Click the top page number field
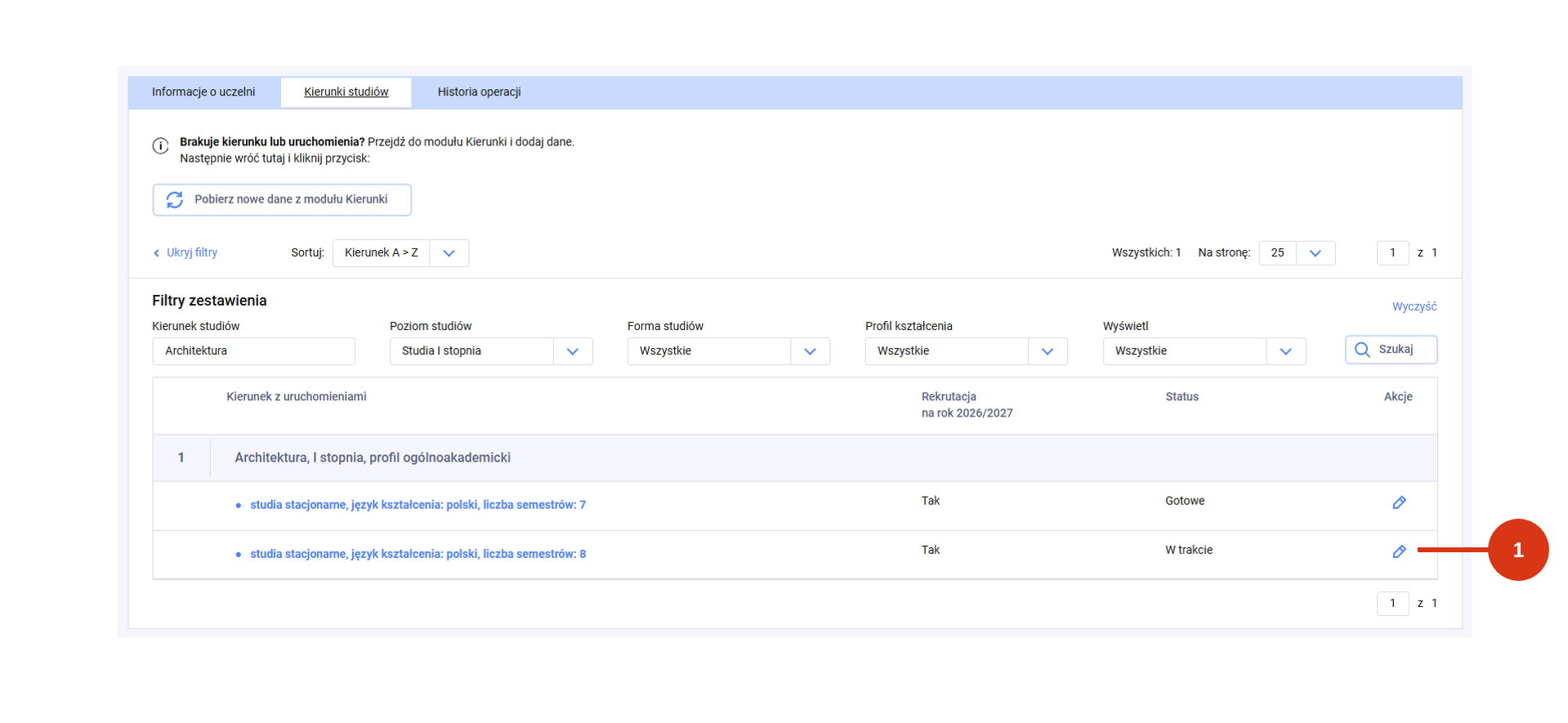Viewport: 1568px width, 723px height. tap(1392, 253)
